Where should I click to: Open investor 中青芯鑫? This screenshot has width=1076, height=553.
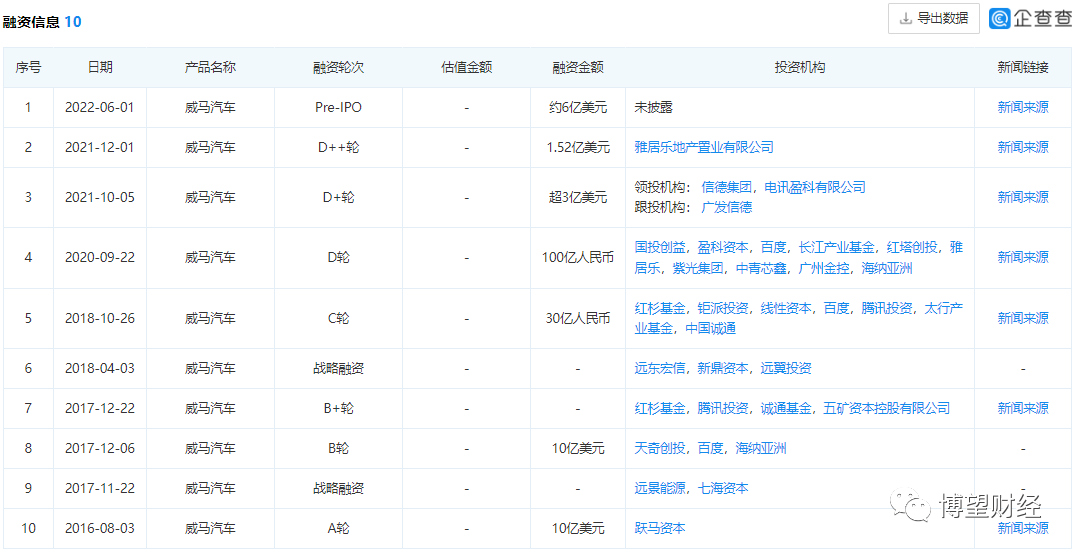pos(761,268)
